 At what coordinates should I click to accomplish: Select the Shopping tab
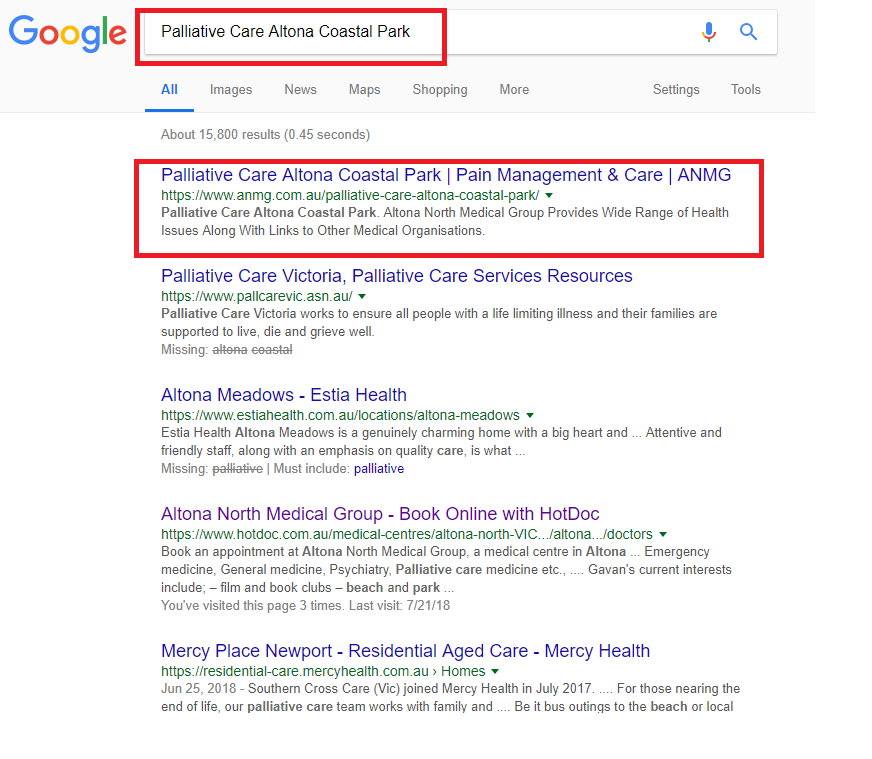(440, 90)
